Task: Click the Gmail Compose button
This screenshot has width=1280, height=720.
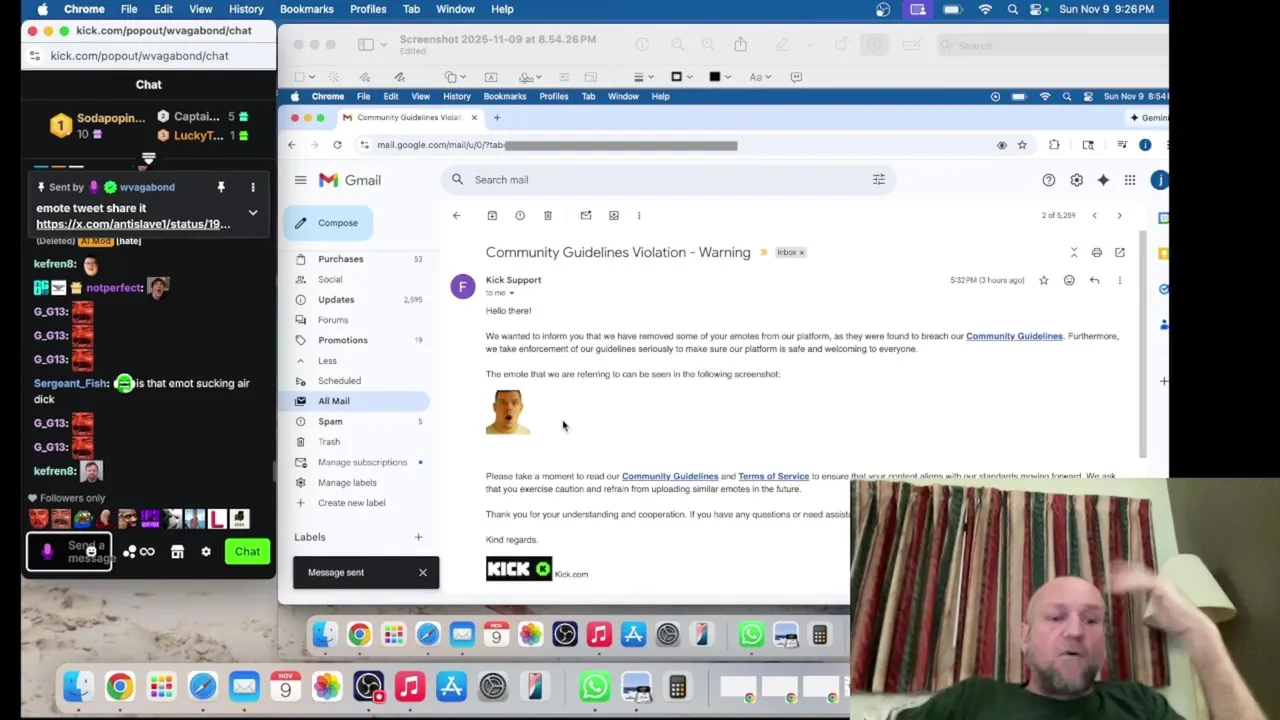Action: pos(328,223)
